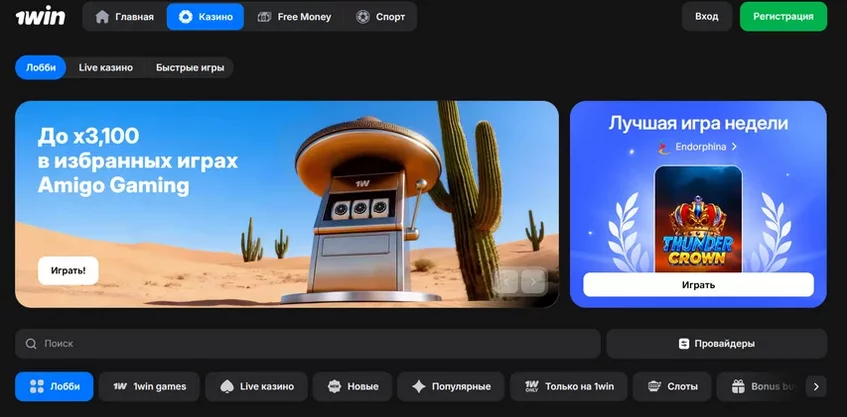Click the Казино chip icon
Viewport: 847px width, 417px height.
pos(185,17)
